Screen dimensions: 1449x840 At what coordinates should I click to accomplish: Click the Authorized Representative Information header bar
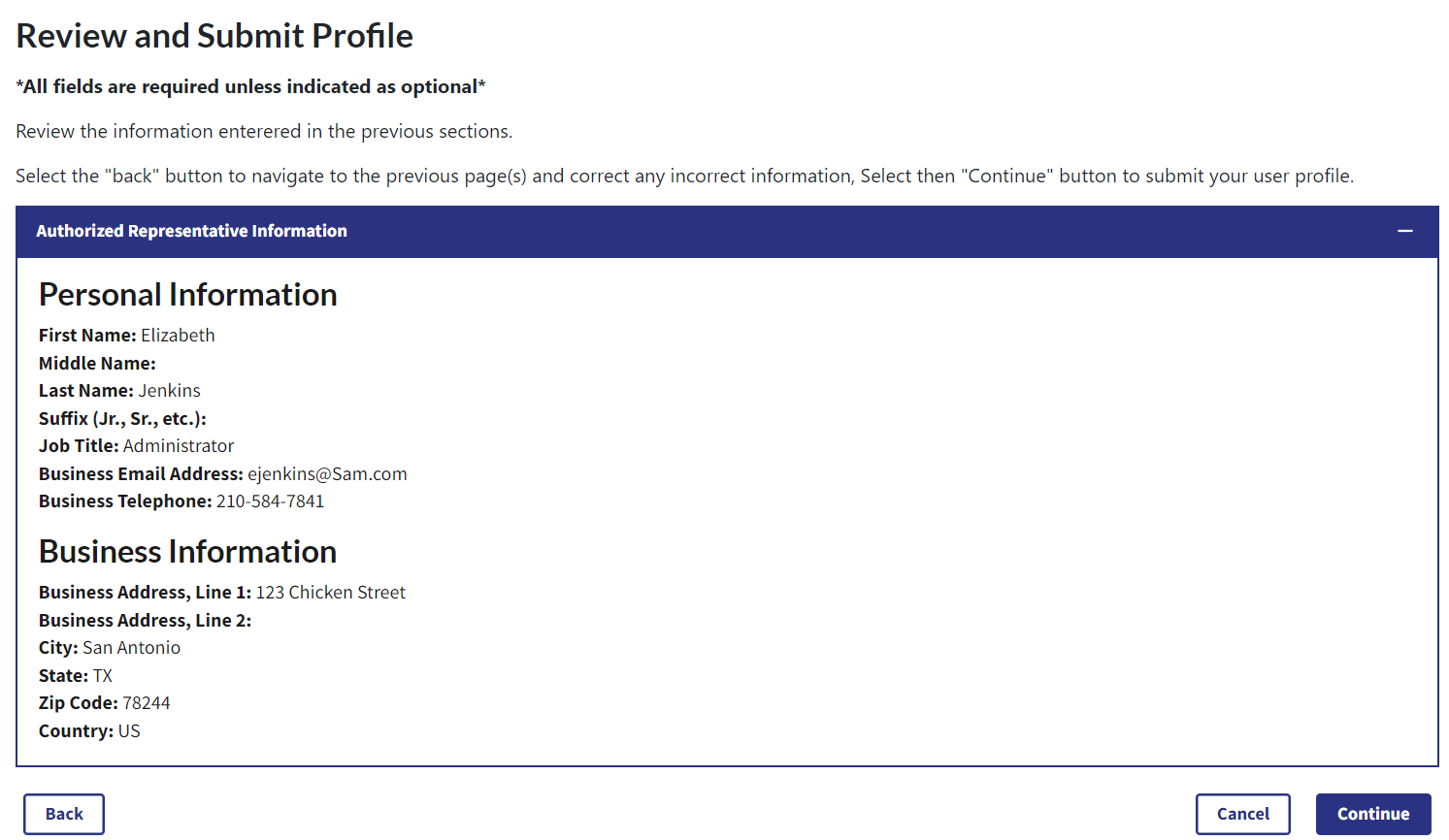click(x=191, y=231)
